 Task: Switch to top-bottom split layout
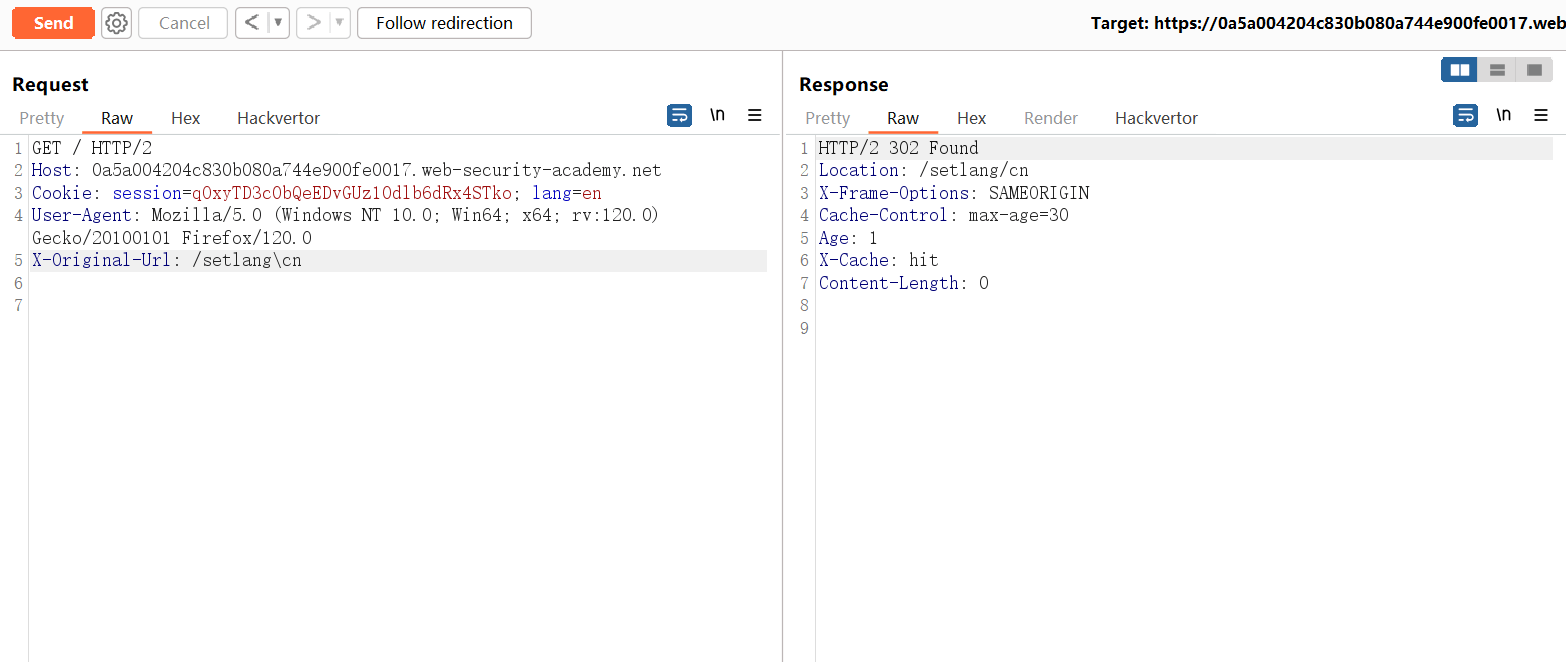(1497, 70)
